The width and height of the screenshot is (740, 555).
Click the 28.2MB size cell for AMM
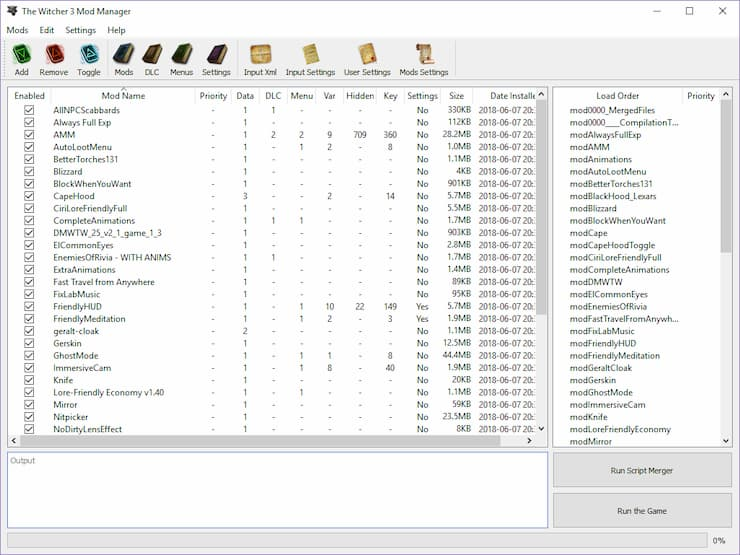coord(456,135)
